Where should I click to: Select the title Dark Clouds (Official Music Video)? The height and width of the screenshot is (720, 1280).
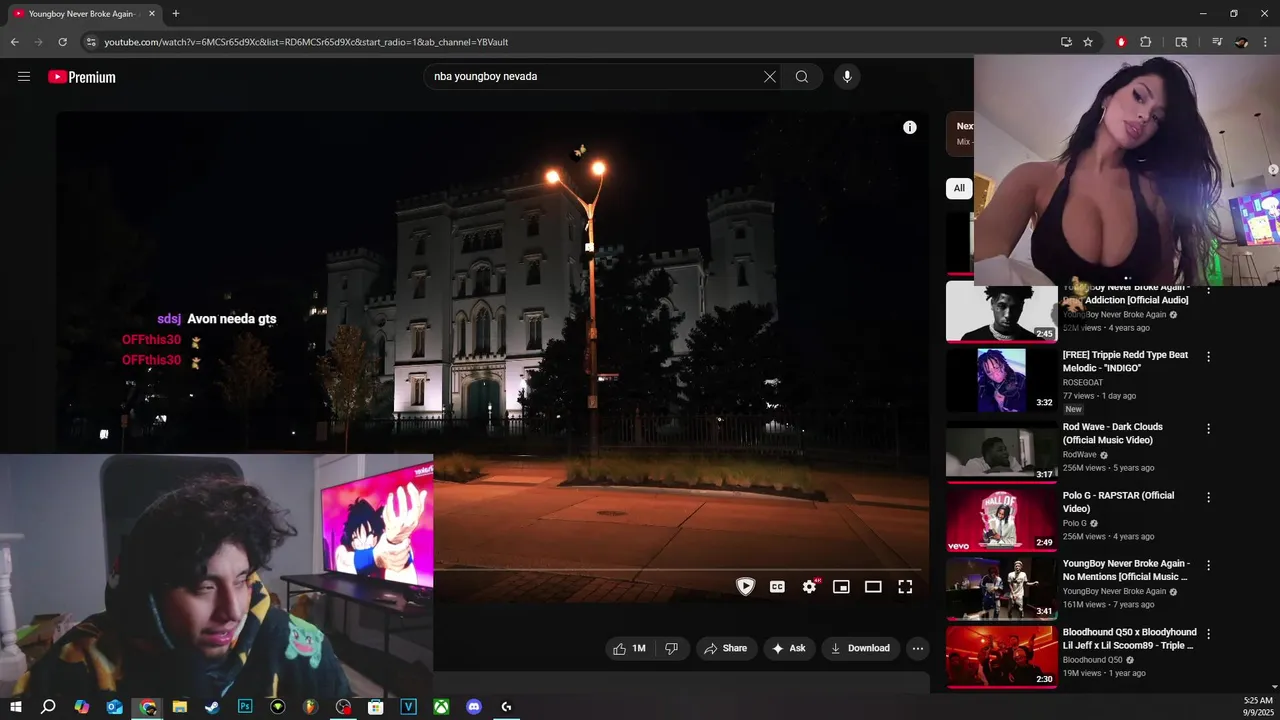[x=1113, y=434]
